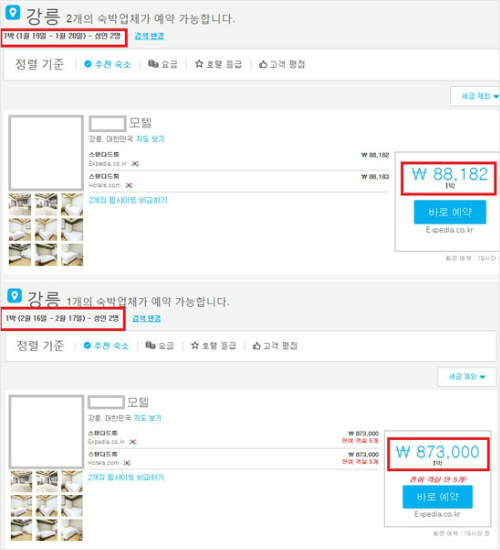Screen dimensions: 500x550
Task: Click the coins icon beside 요금 in the top sort bar
Action: (153, 64)
